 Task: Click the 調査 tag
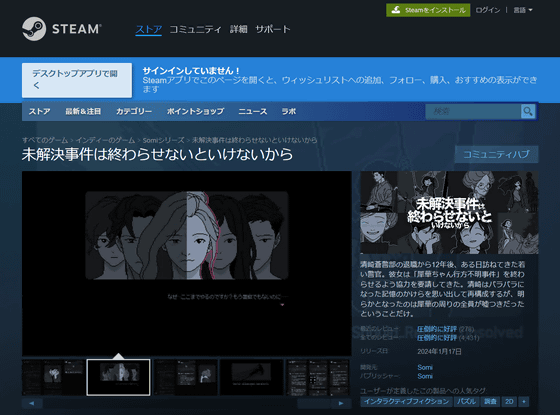click(490, 401)
